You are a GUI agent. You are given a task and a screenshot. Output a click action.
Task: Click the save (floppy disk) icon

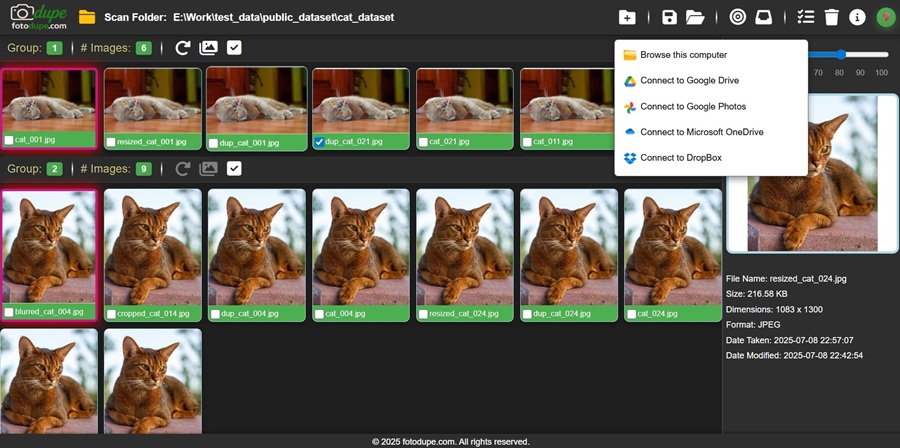[x=669, y=17]
